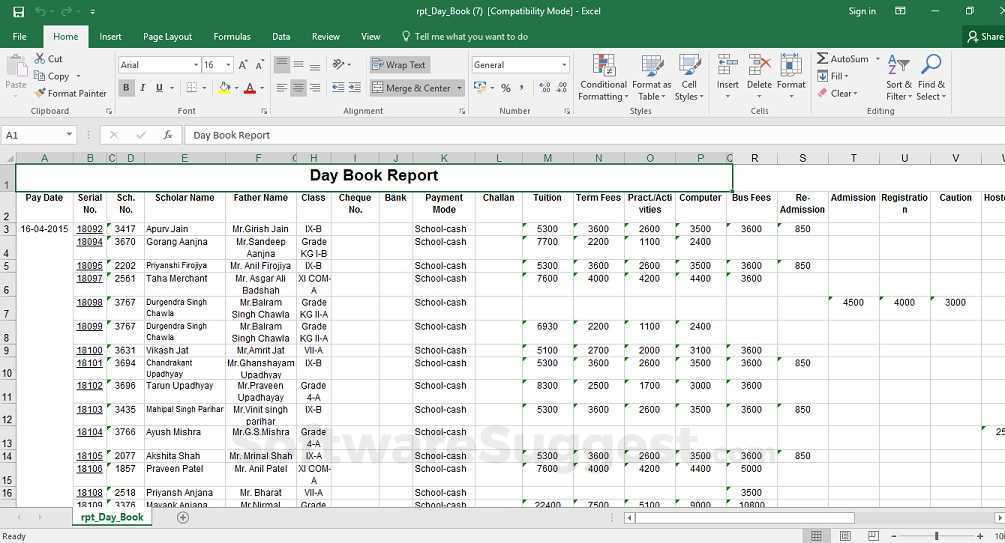
Task: Toggle Wrap Text for the cell
Action: (x=399, y=65)
